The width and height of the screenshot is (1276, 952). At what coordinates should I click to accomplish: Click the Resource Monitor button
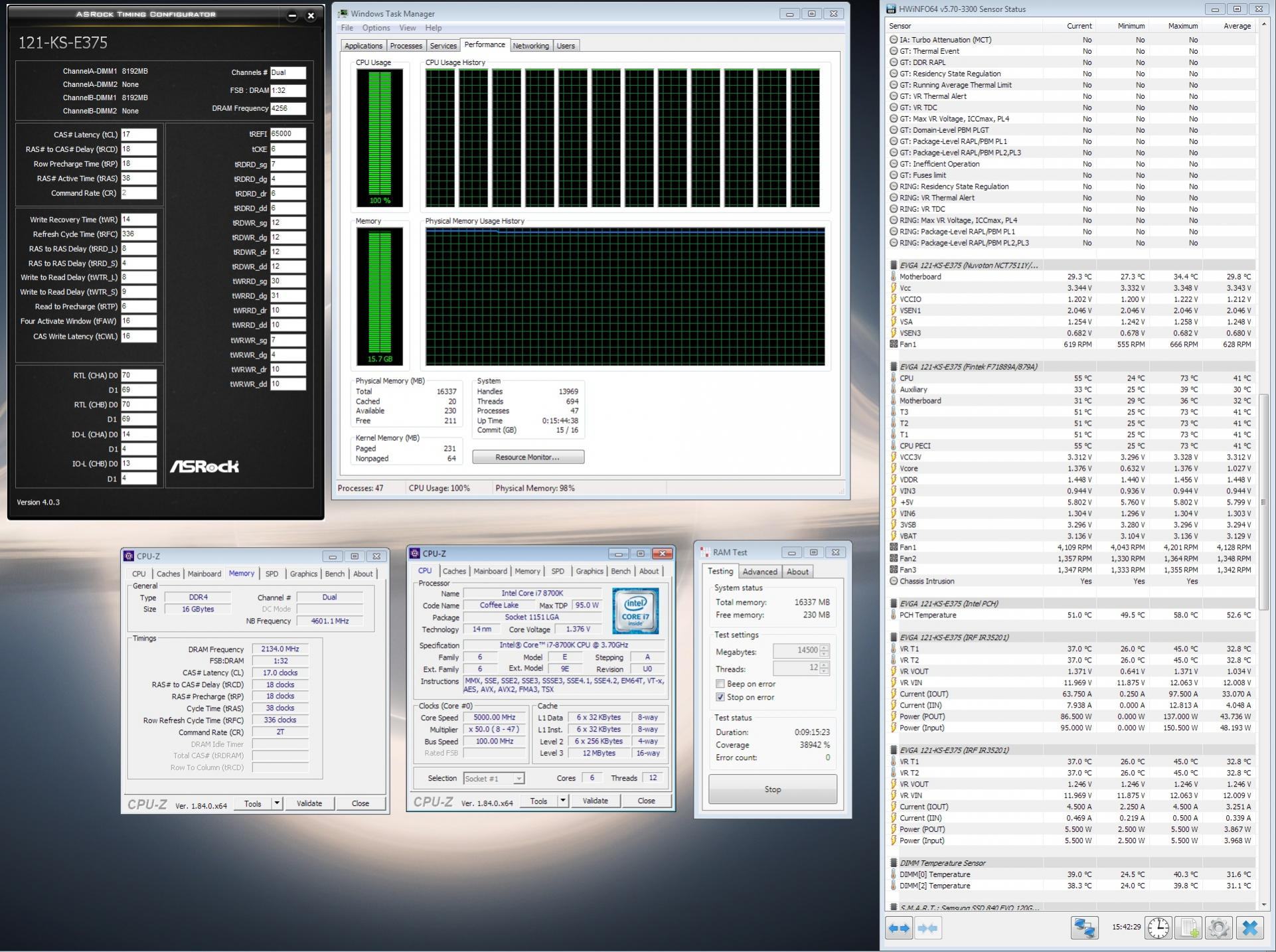point(528,457)
